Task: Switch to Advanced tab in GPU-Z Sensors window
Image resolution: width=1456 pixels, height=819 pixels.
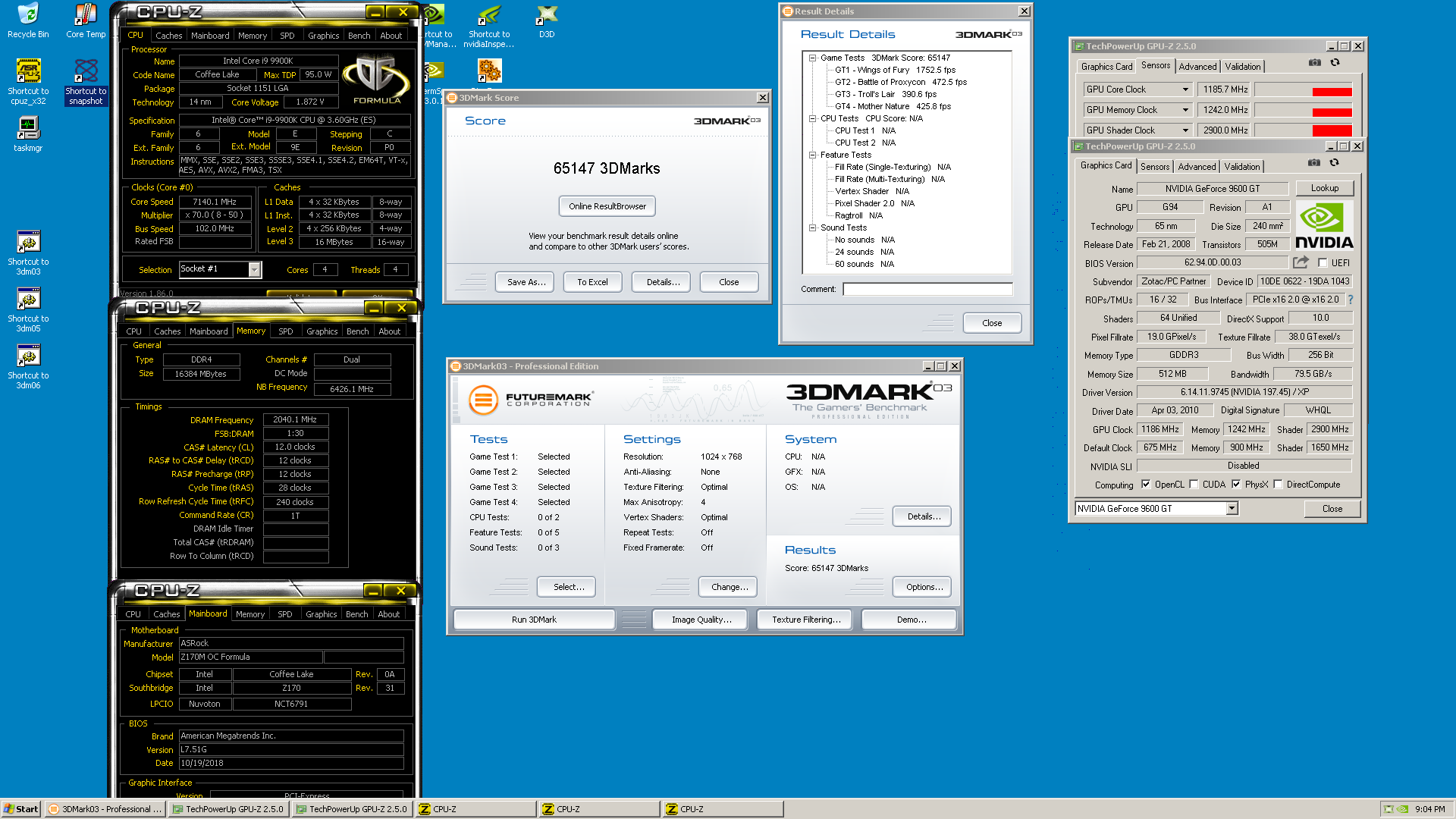Action: tap(1197, 67)
